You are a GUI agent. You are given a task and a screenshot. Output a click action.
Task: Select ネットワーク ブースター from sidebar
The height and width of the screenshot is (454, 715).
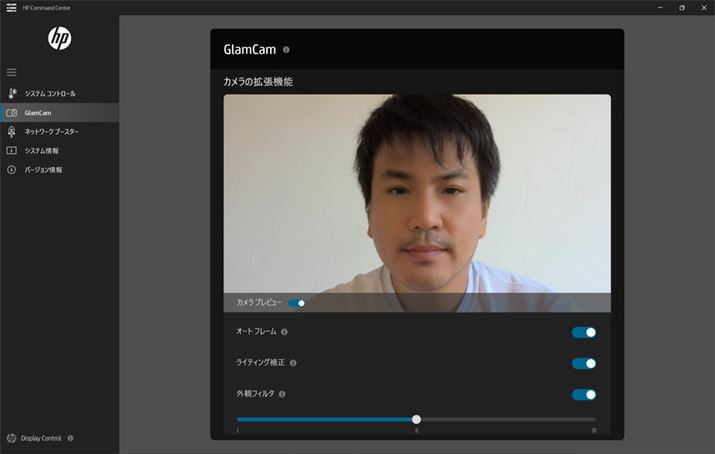pos(51,132)
